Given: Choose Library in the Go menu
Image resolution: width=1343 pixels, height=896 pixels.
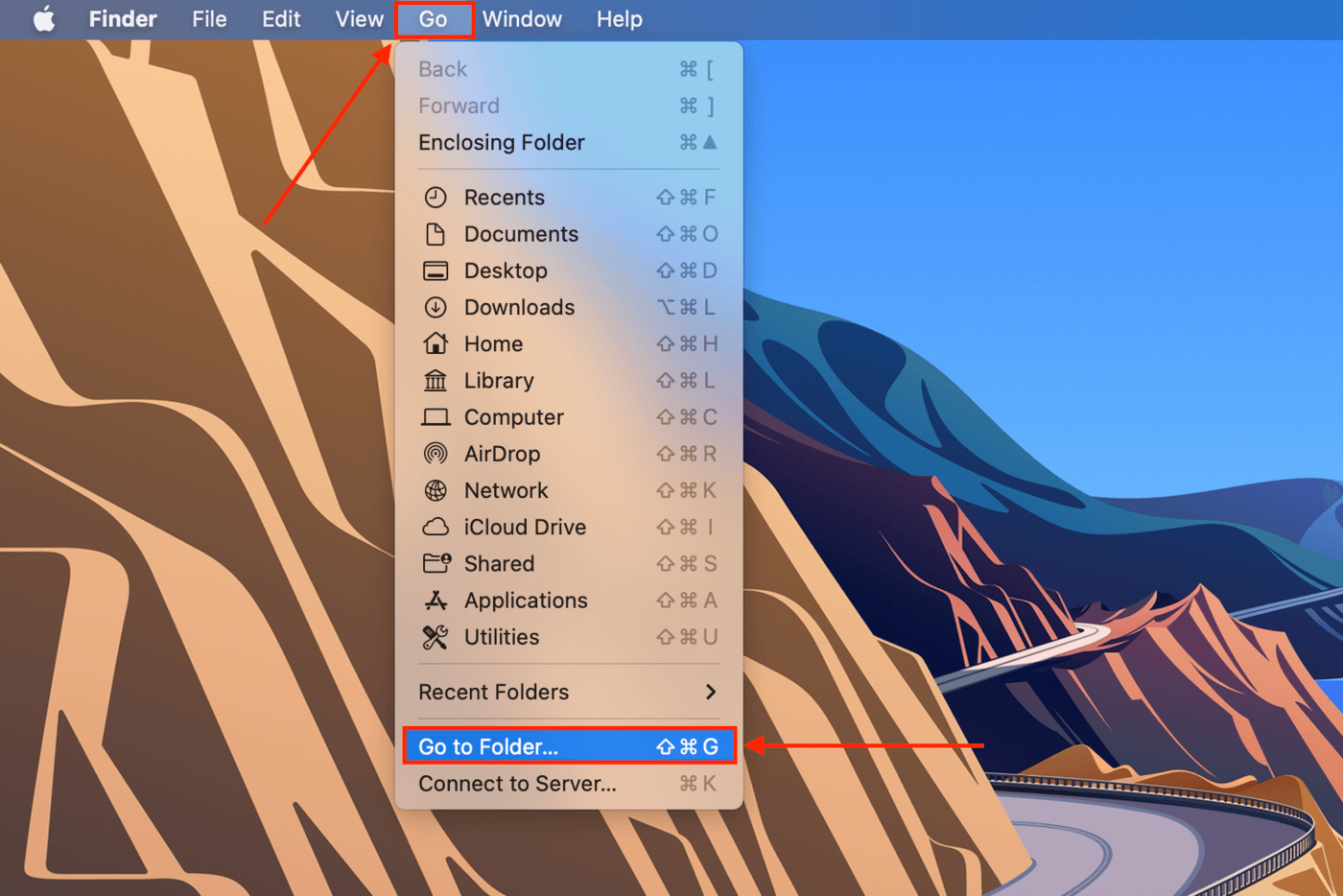Looking at the screenshot, I should point(569,381).
